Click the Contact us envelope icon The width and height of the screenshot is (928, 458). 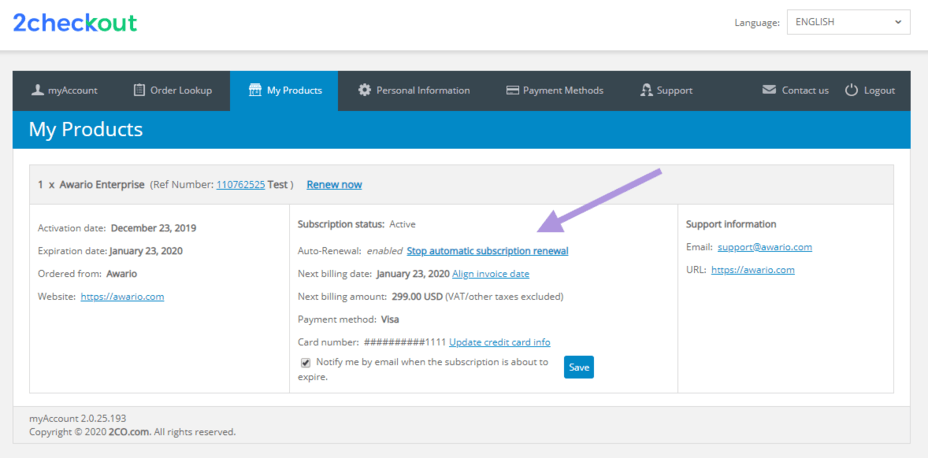point(769,90)
